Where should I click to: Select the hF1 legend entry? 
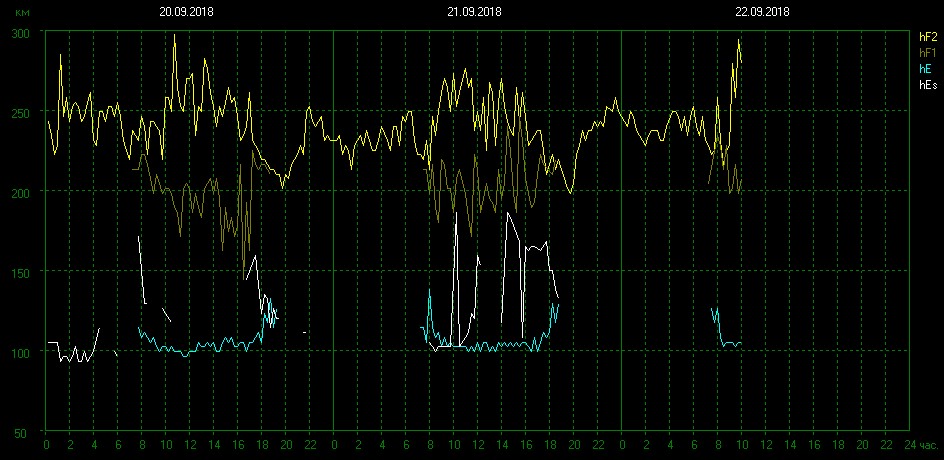pos(927,52)
